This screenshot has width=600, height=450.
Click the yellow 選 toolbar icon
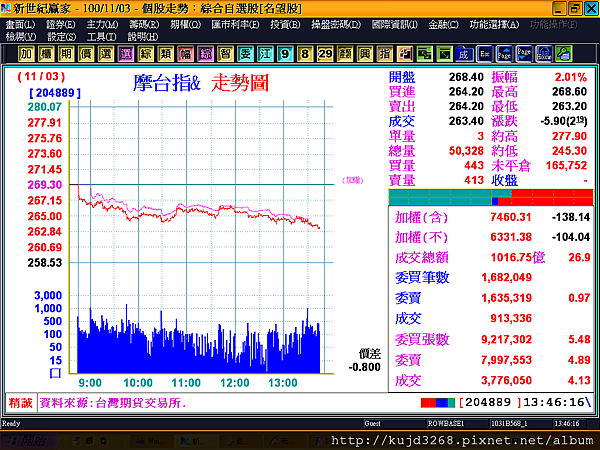pos(106,54)
